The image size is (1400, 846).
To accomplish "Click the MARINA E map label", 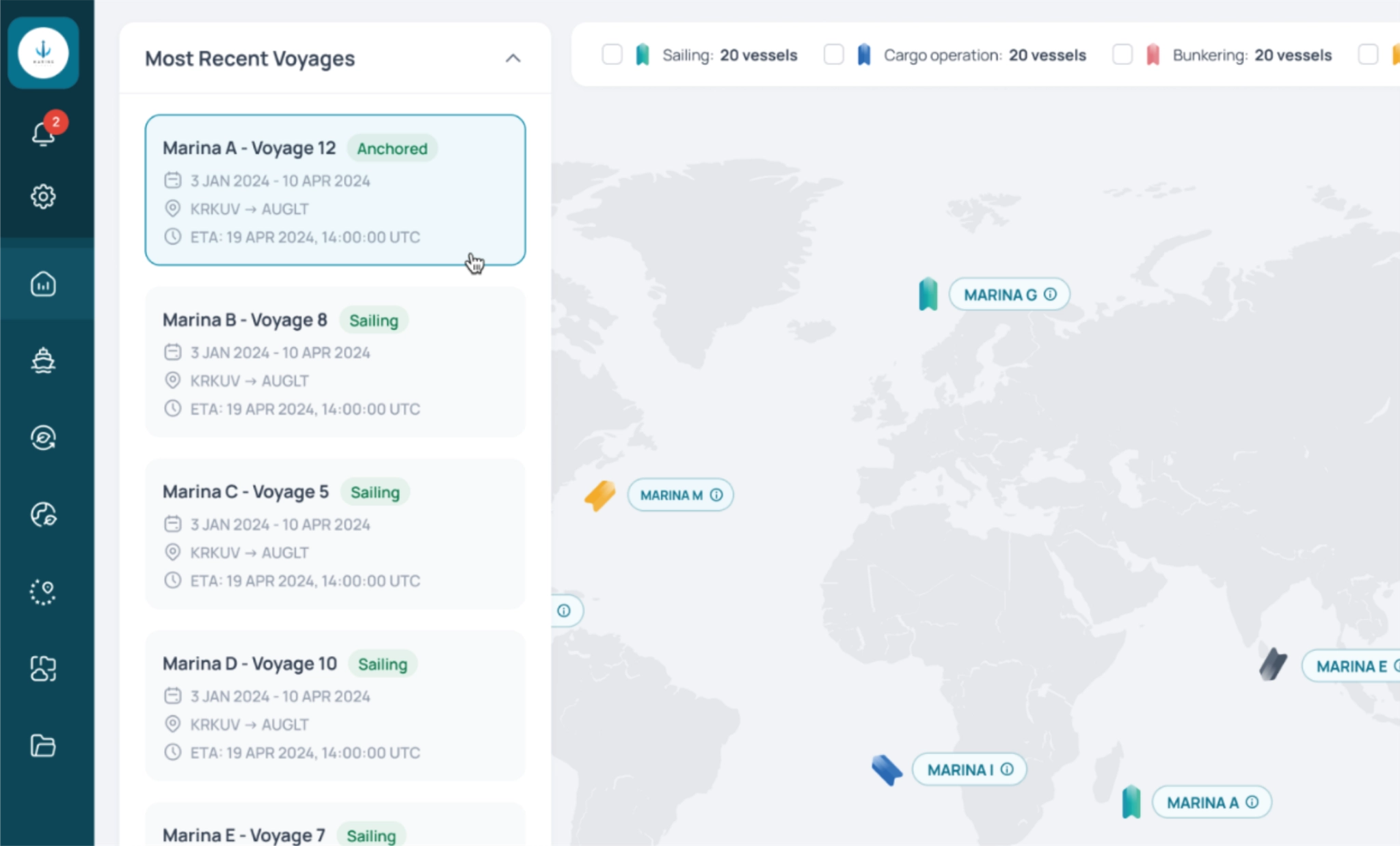I will (1351, 666).
